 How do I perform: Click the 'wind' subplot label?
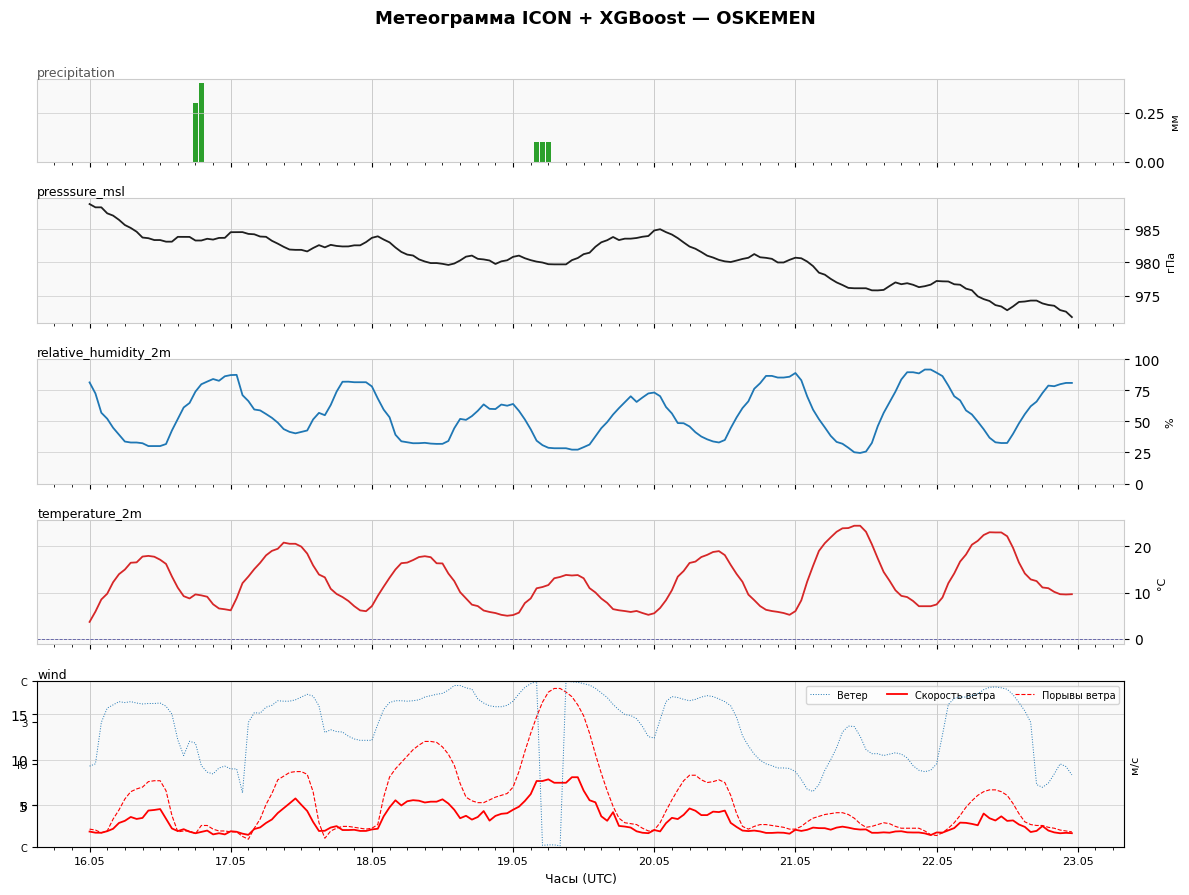52,674
